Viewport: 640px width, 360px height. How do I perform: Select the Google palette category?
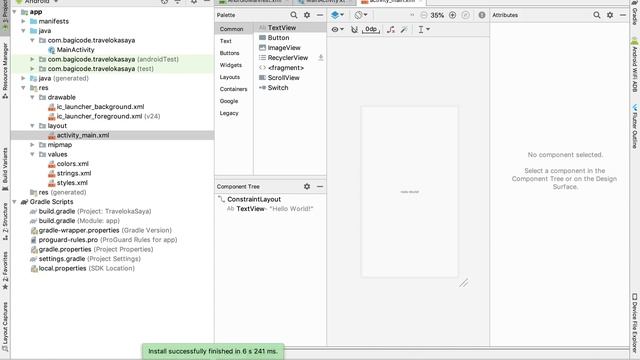tap(229, 101)
